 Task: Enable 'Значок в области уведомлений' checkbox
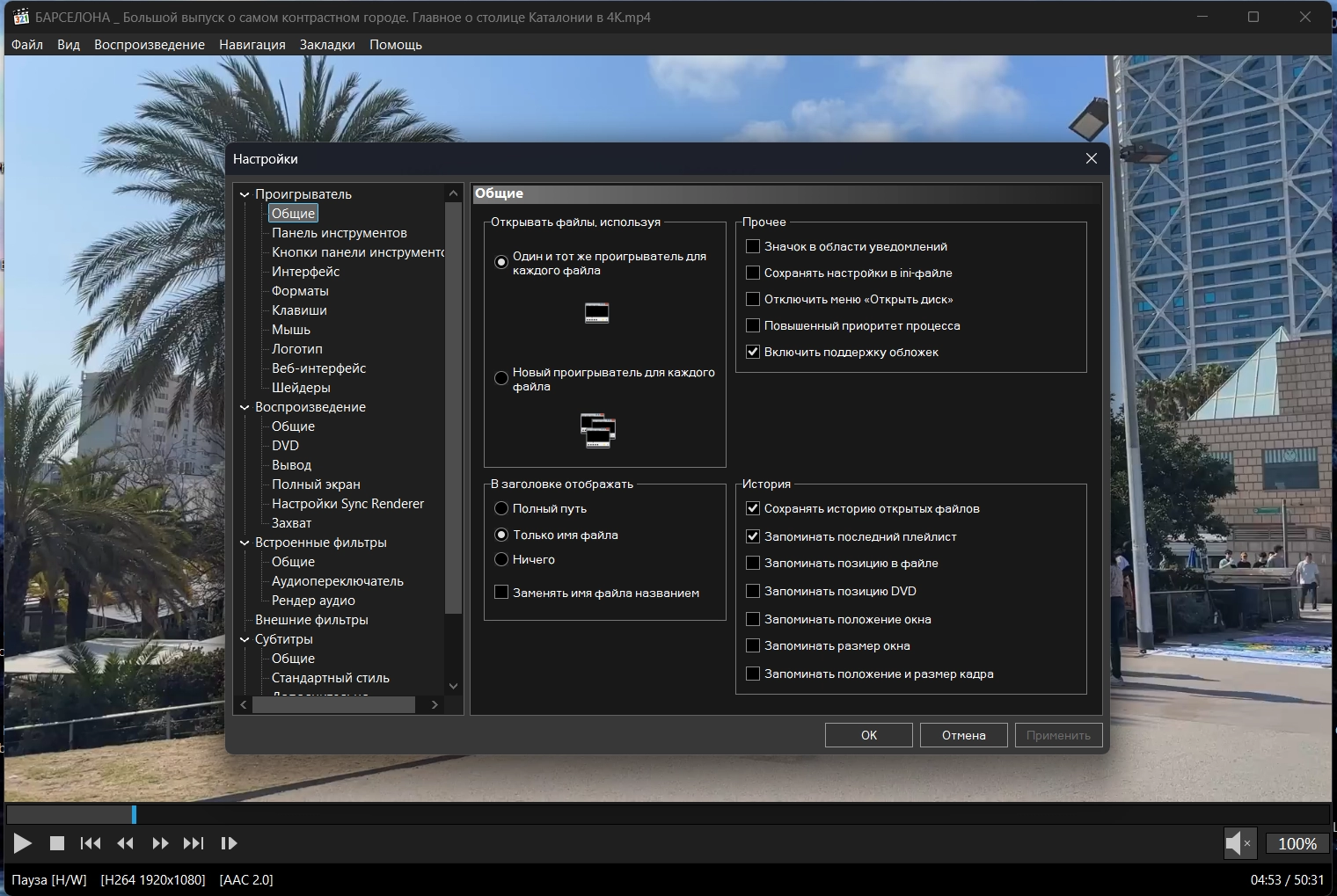(753, 247)
